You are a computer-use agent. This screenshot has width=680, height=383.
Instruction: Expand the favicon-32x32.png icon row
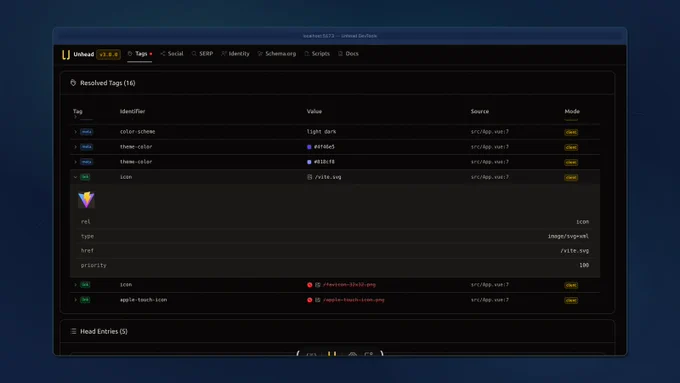click(x=75, y=285)
